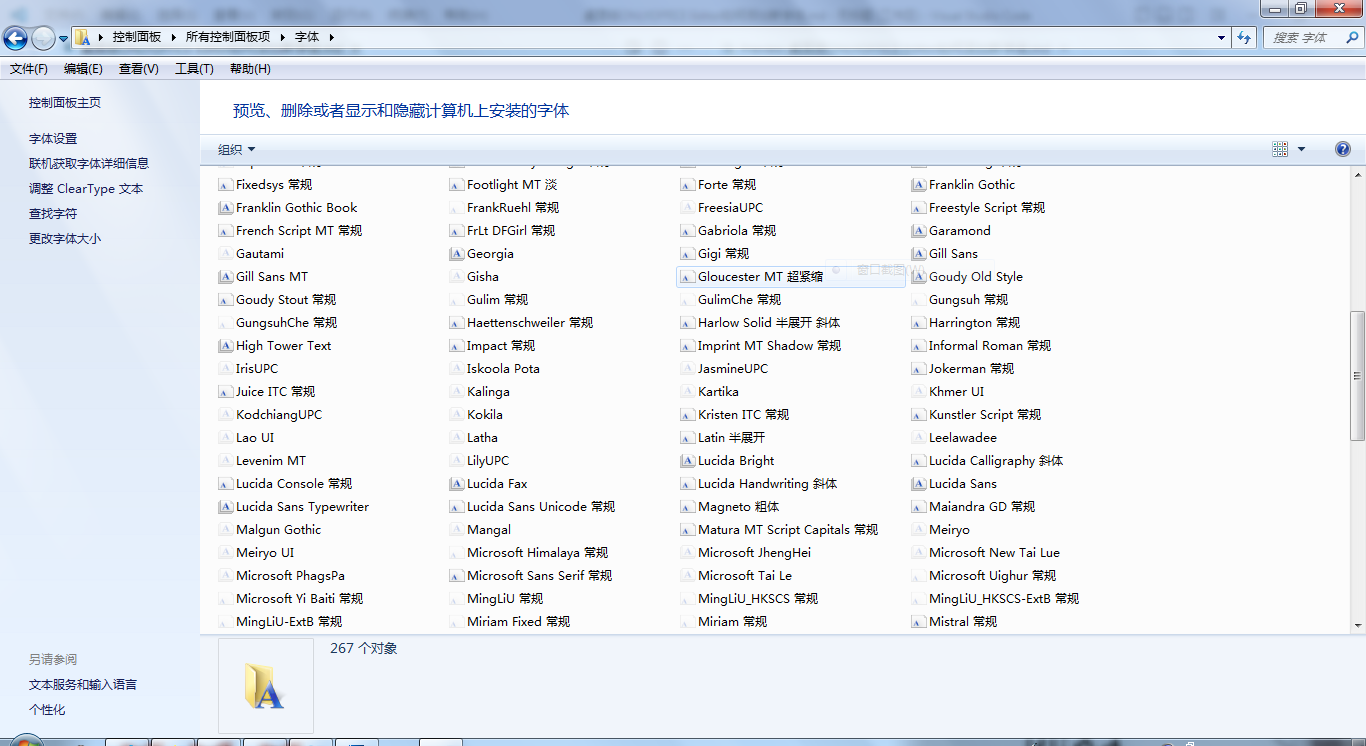The image size is (1366, 746).
Task: Open 联机获取字体详细信息 link
Action: click(x=89, y=163)
